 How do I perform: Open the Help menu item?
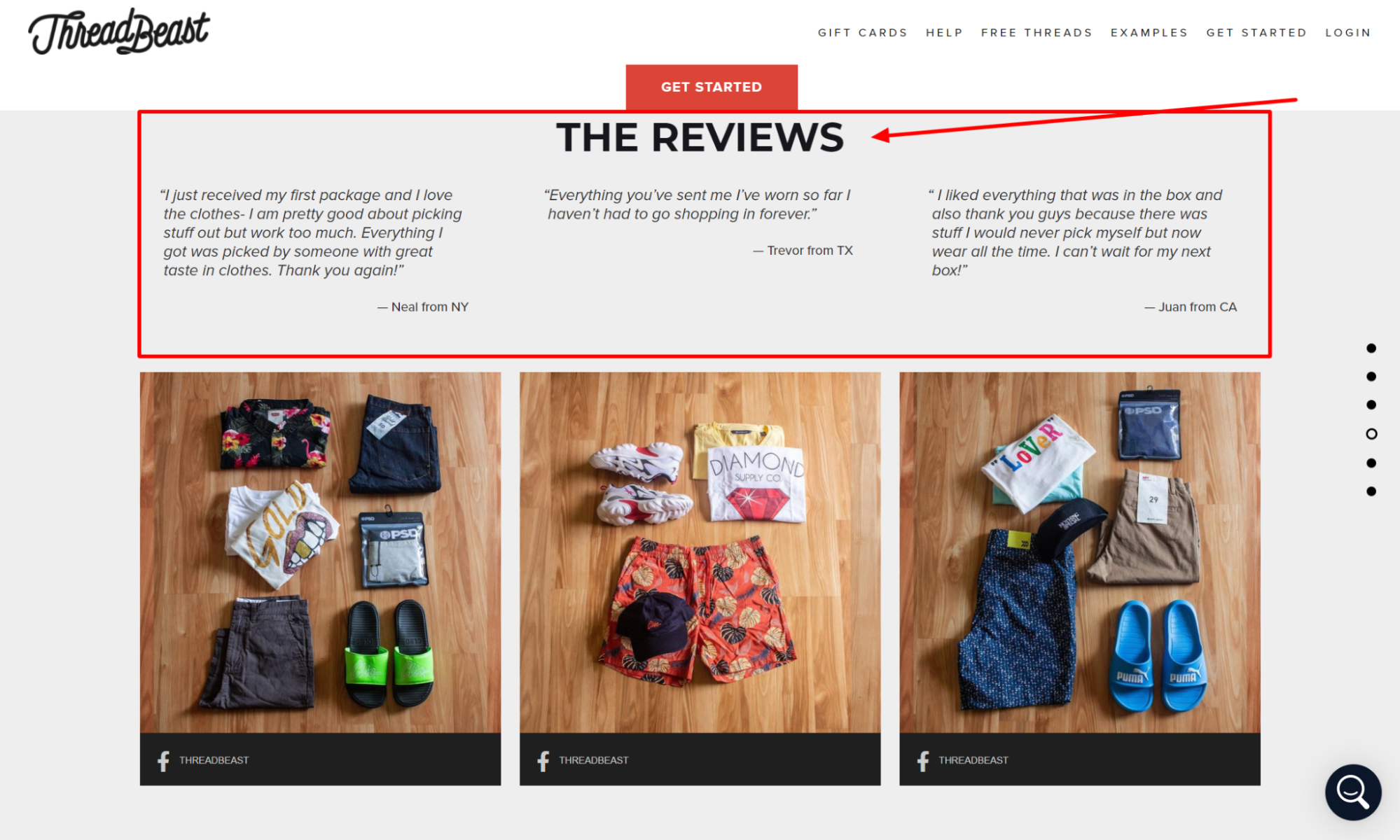tap(944, 33)
